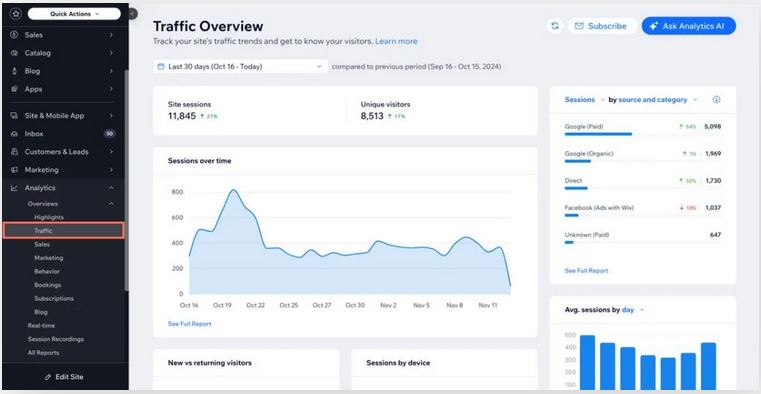Click the info icon in Sessions panel

click(716, 99)
